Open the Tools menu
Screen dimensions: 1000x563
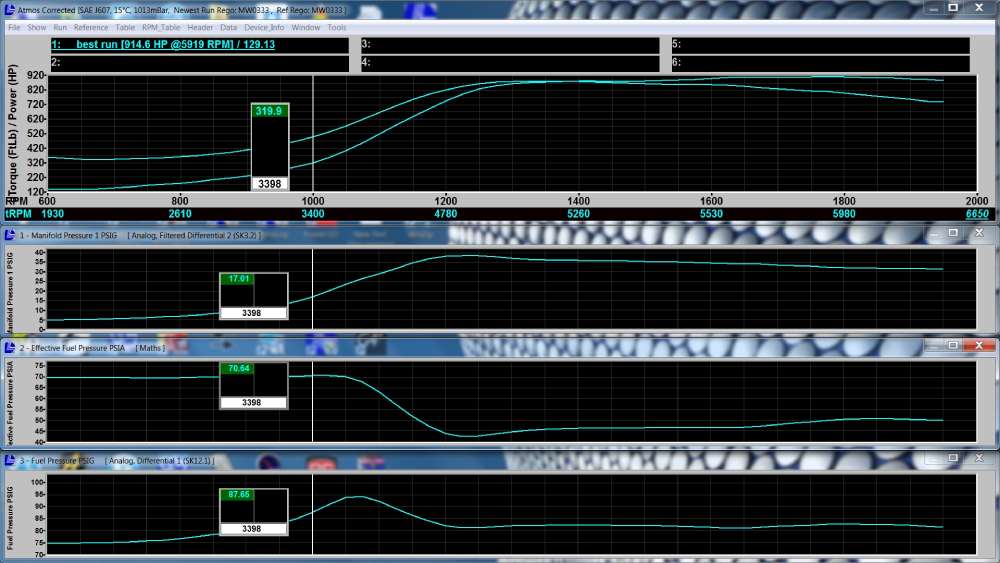[x=337, y=27]
